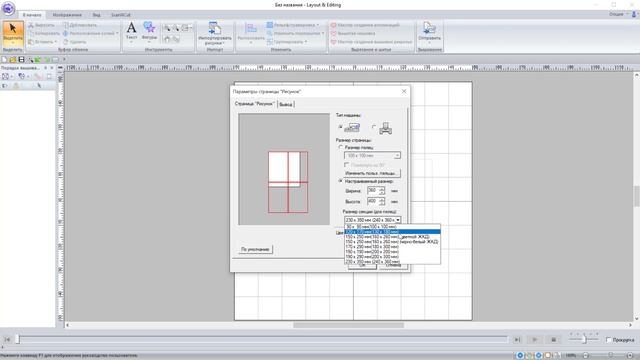Click the Расположить arrange icon
The image size is (640, 360).
(x=251, y=33)
